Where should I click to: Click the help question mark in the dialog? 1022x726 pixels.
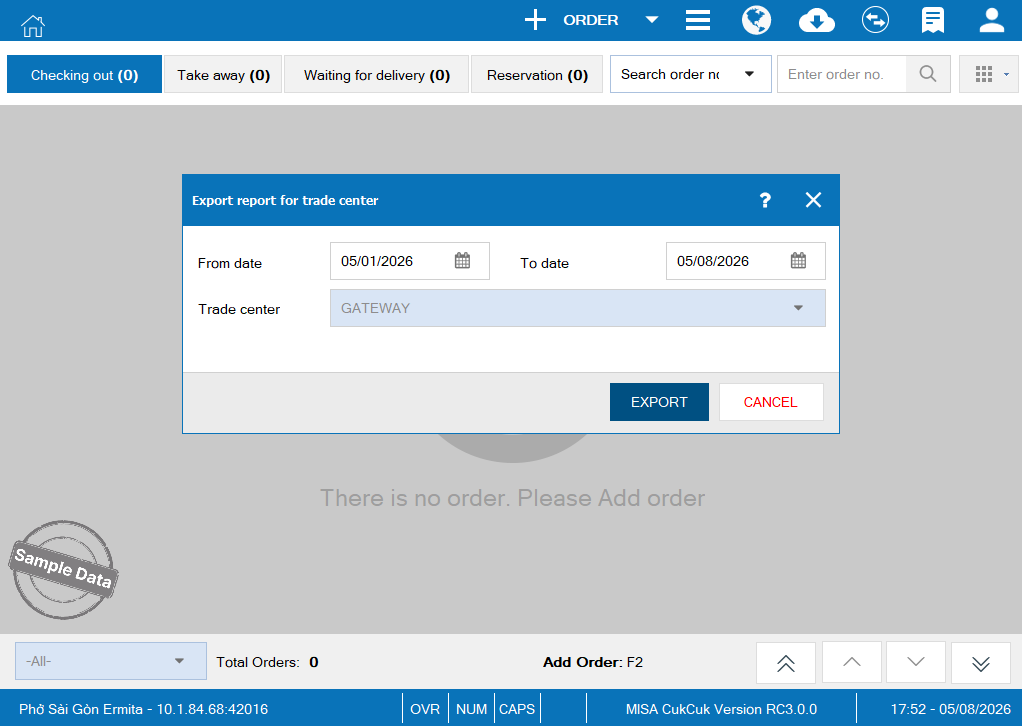click(765, 200)
